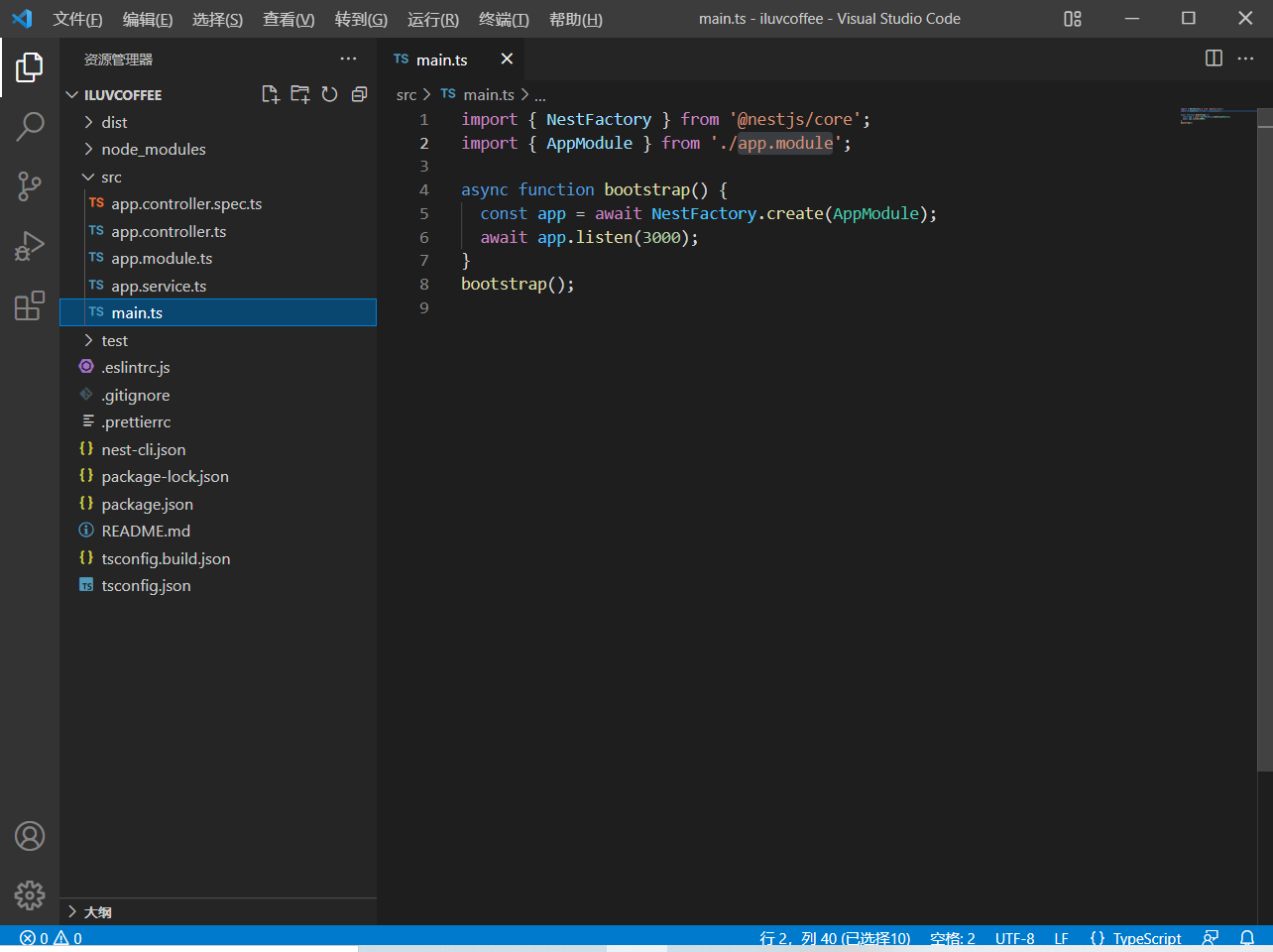This screenshot has height=952, width=1273.
Task: Click the TypeScript language mode button
Action: [x=1135, y=938]
